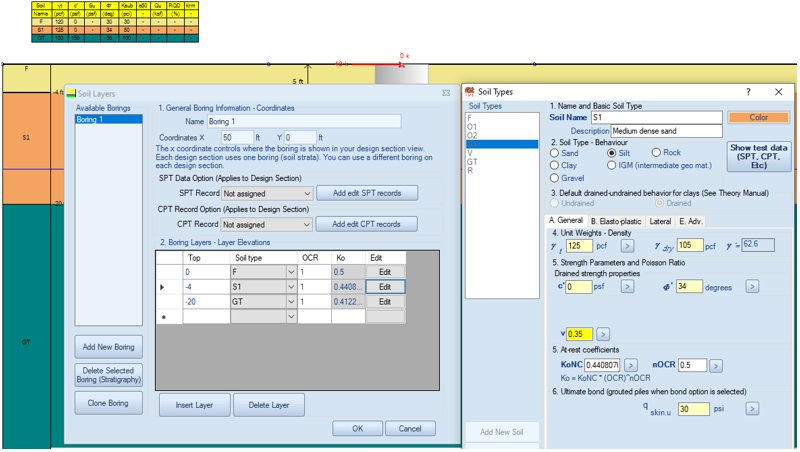Open the SPT Record dropdown
This screenshot has height=452, width=800.
267,193
